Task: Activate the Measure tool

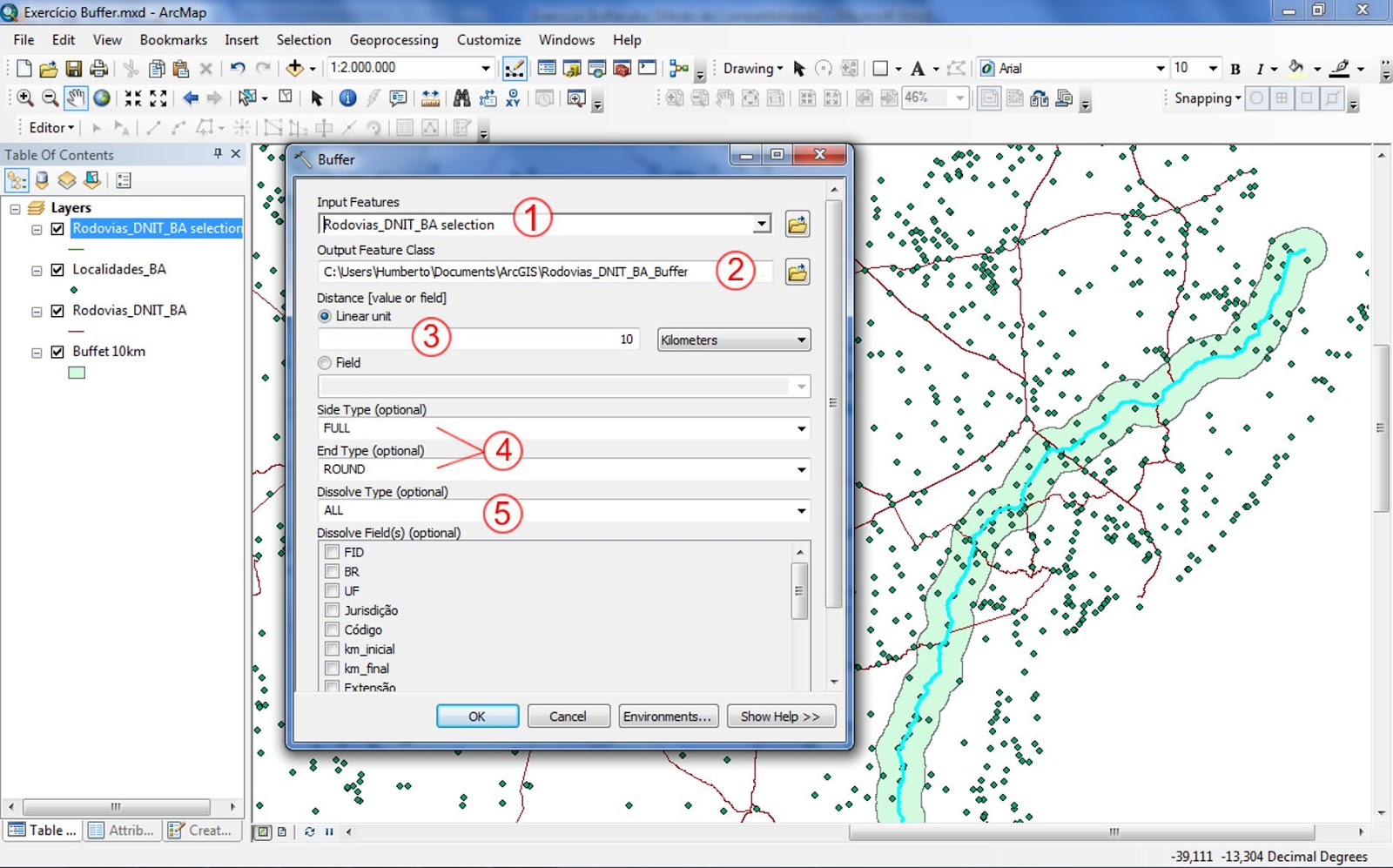Action: click(x=429, y=98)
